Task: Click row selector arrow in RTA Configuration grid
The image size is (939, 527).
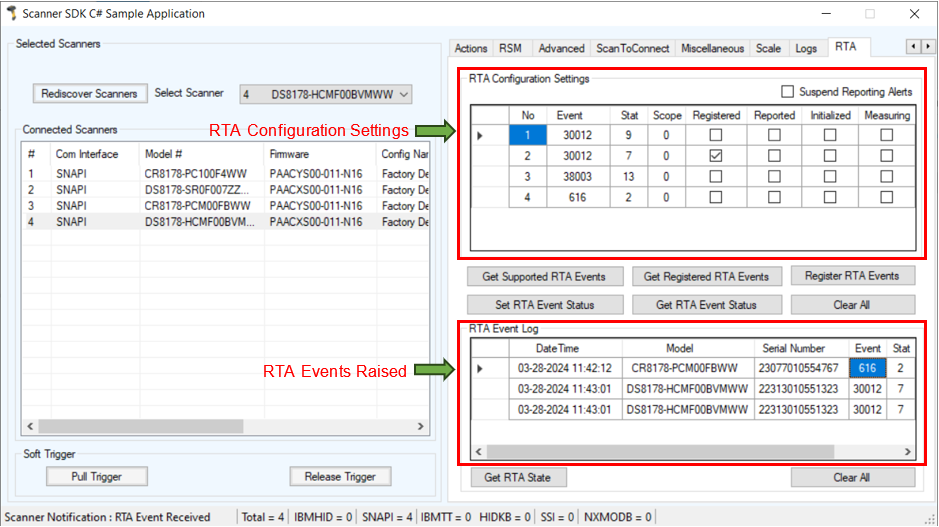Action: pos(480,135)
